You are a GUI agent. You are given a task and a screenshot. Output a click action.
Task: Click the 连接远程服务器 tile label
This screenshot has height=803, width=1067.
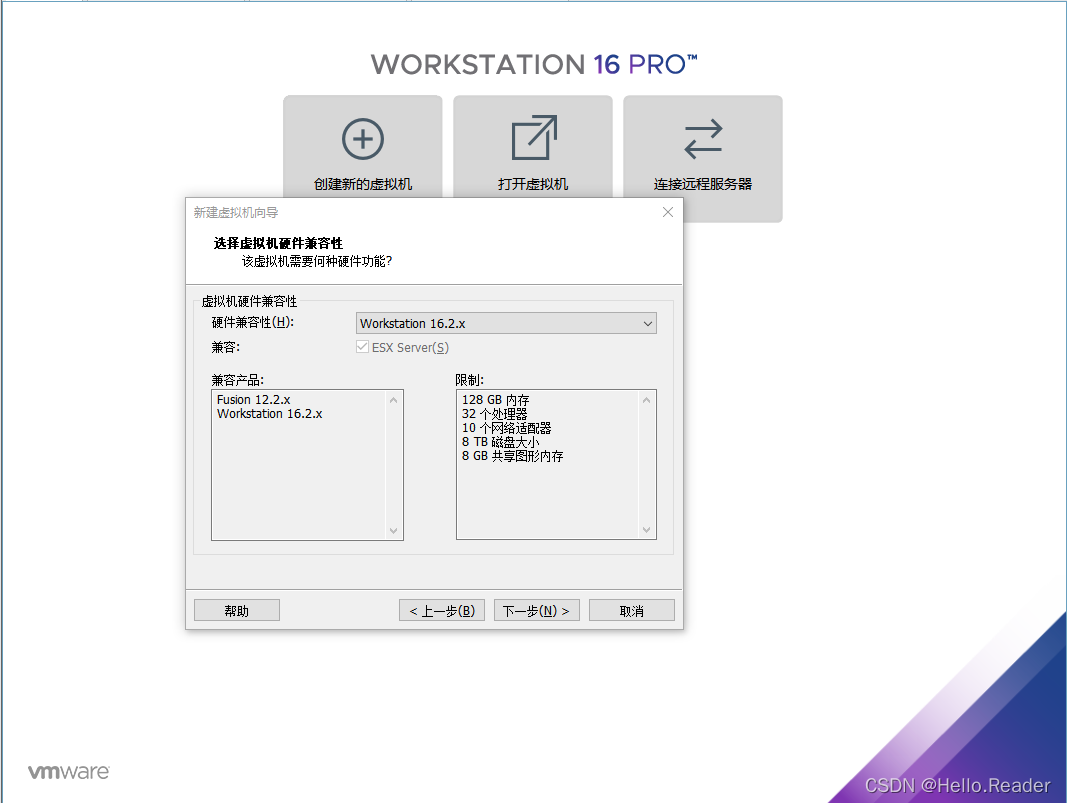tap(703, 184)
